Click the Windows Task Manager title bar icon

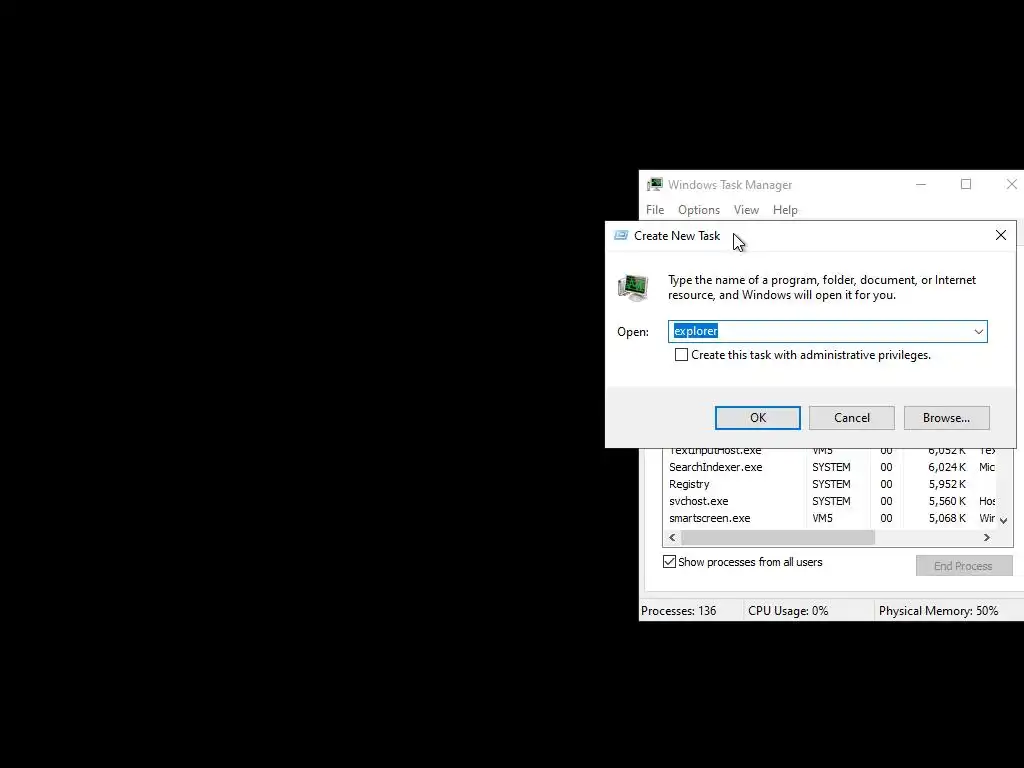(x=654, y=185)
